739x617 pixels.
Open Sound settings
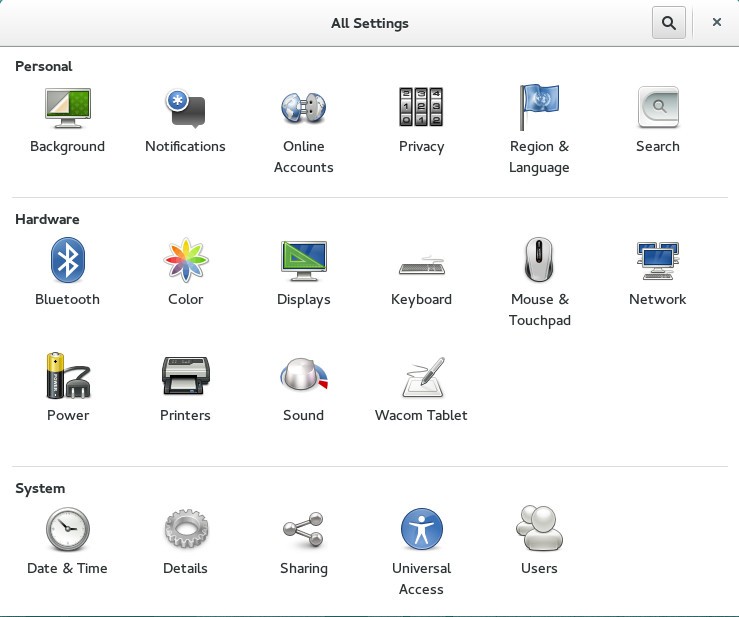click(303, 377)
